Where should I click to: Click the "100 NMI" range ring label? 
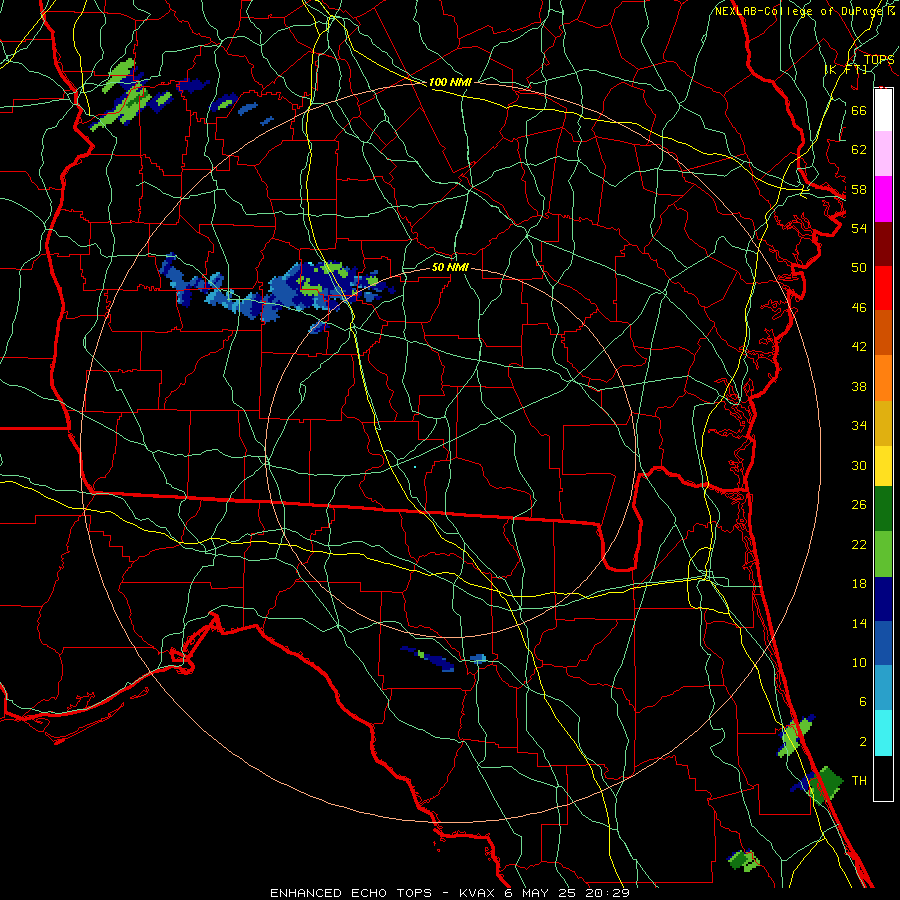[x=450, y=82]
